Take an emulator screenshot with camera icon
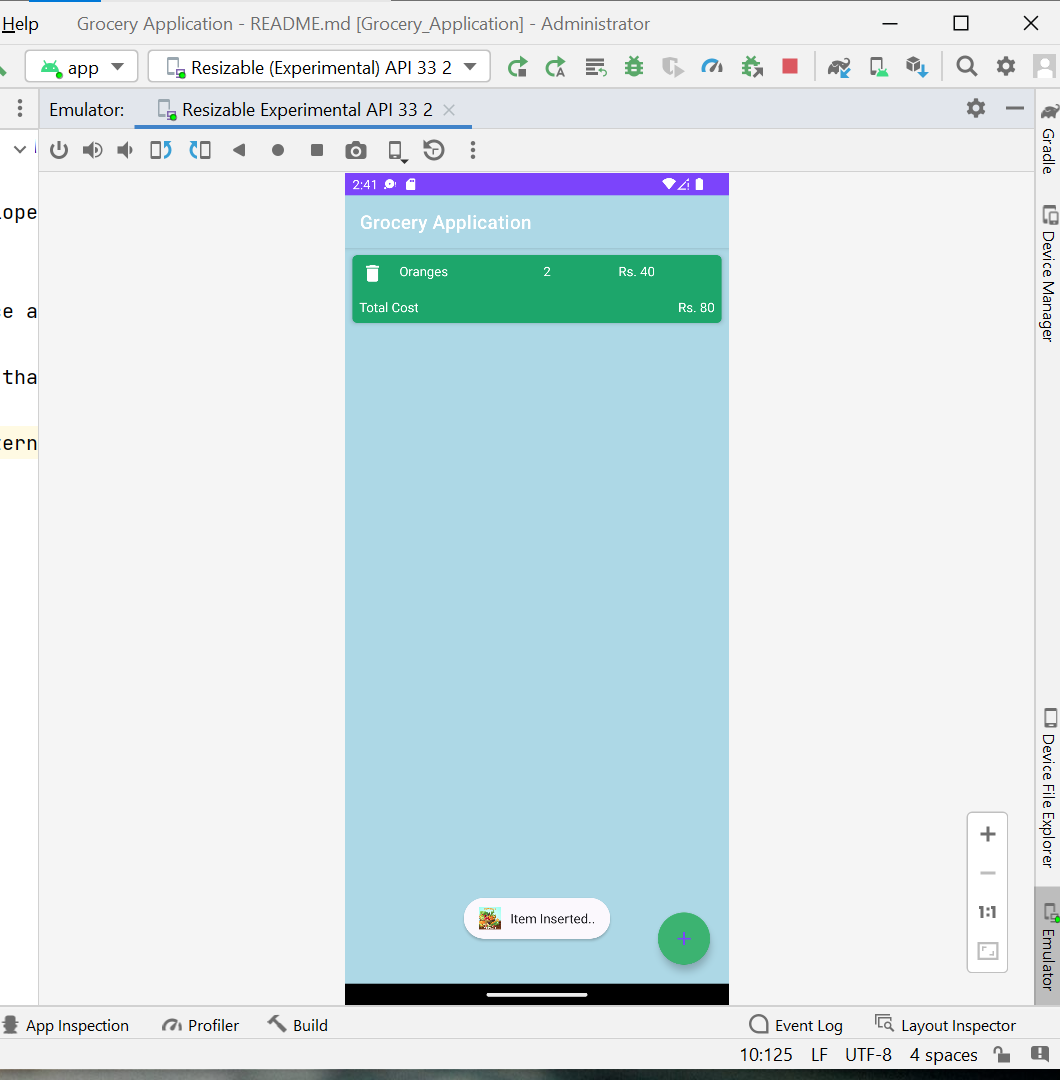 coord(355,150)
